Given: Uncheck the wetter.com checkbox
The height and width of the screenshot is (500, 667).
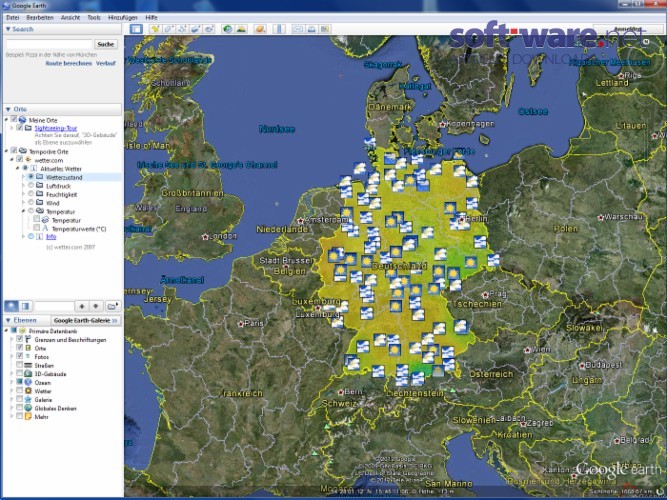Looking at the screenshot, I should (20, 160).
